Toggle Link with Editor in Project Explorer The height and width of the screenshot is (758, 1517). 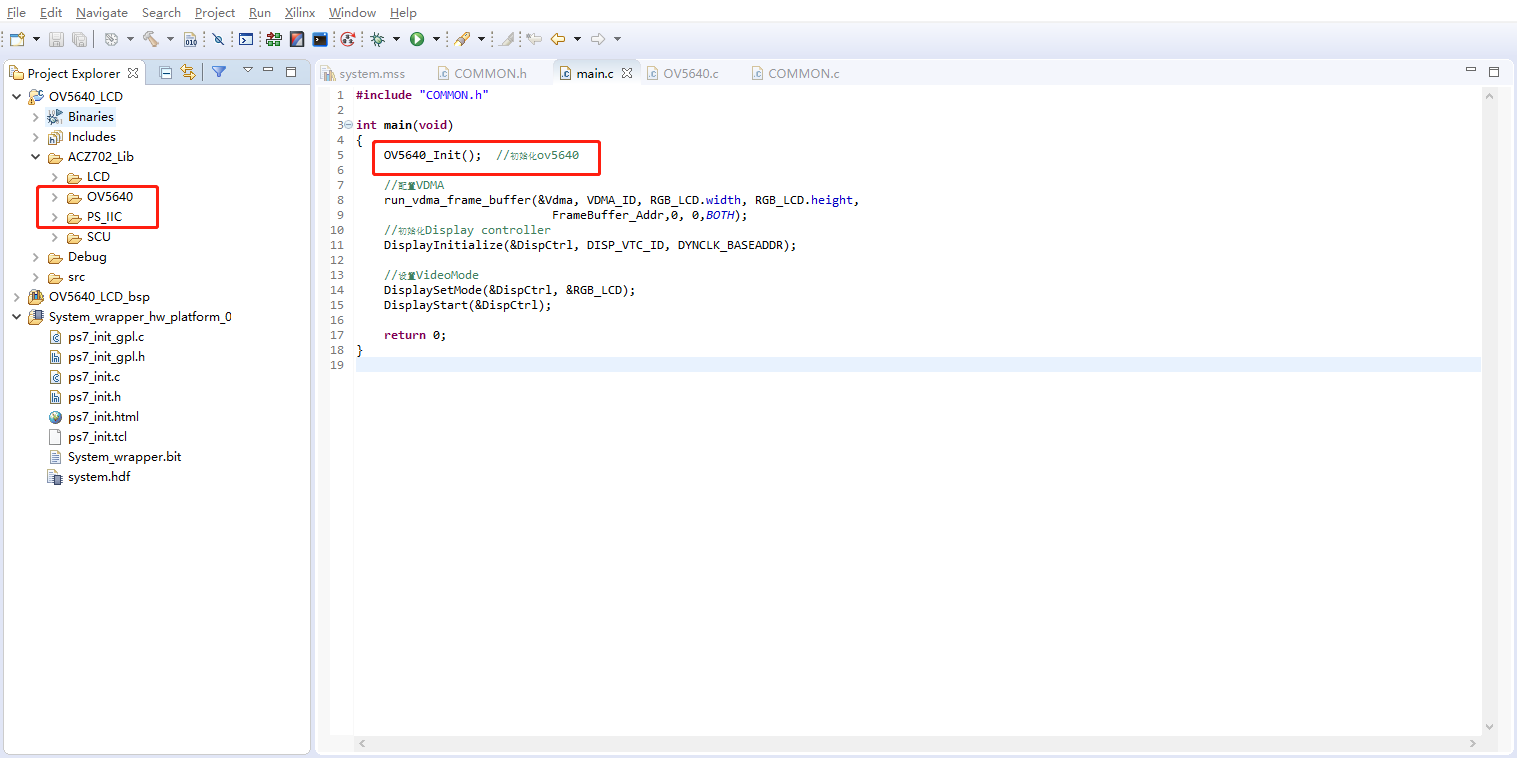188,72
